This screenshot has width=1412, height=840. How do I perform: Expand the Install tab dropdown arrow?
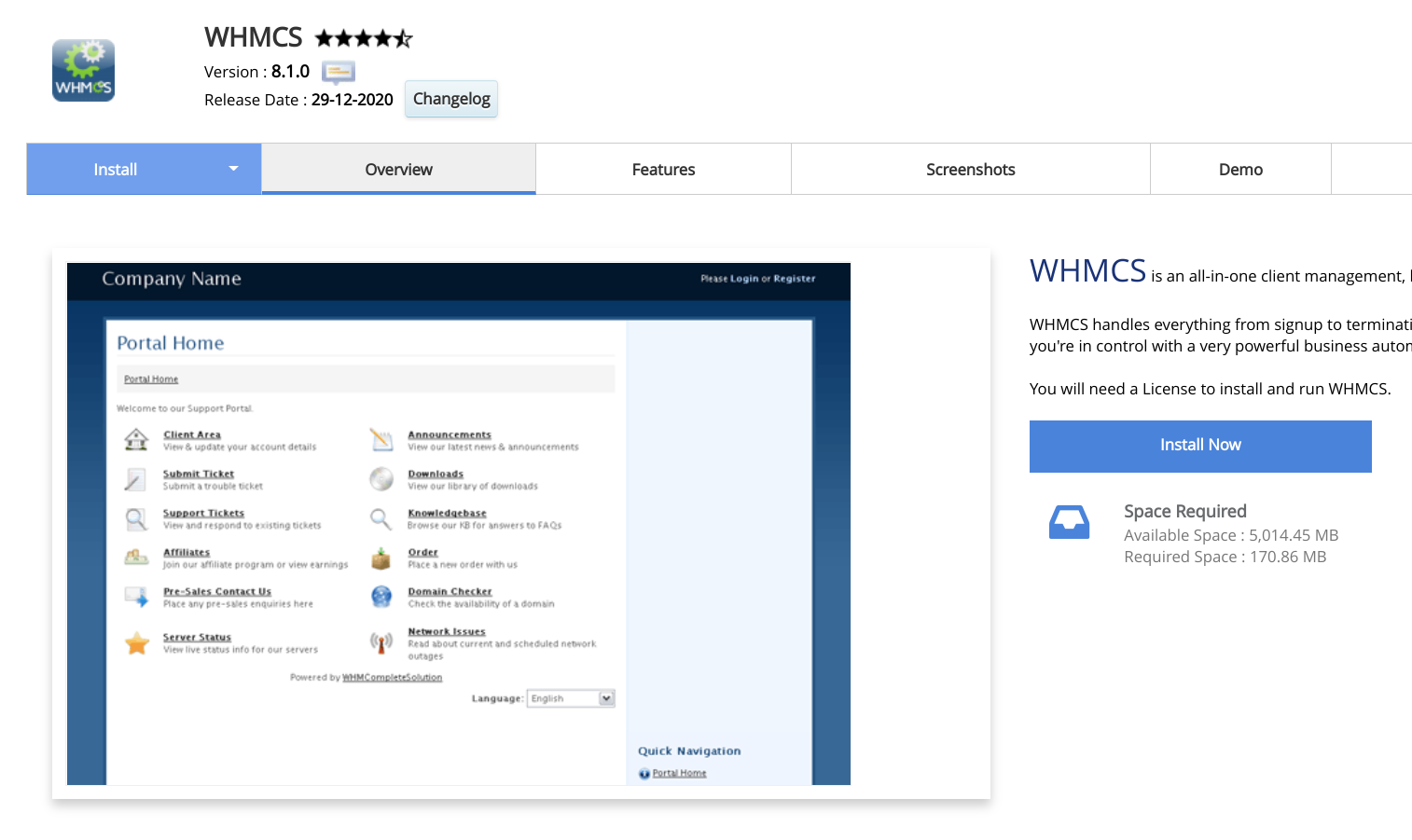pos(233,169)
